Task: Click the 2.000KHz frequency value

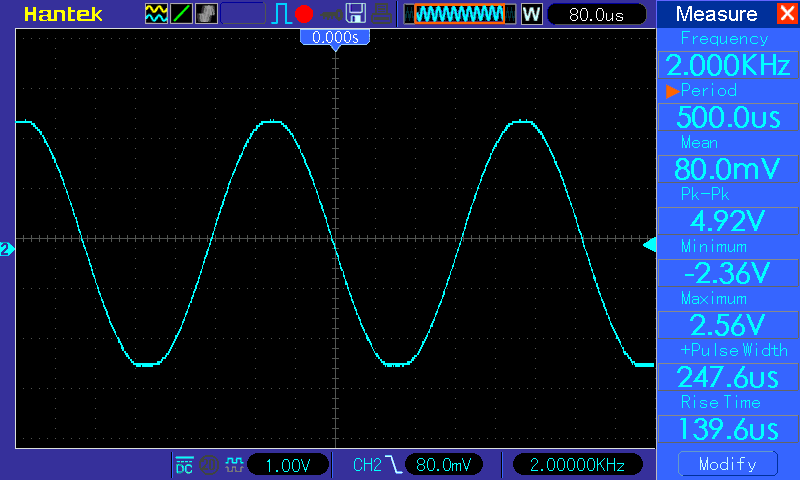Action: (x=728, y=65)
